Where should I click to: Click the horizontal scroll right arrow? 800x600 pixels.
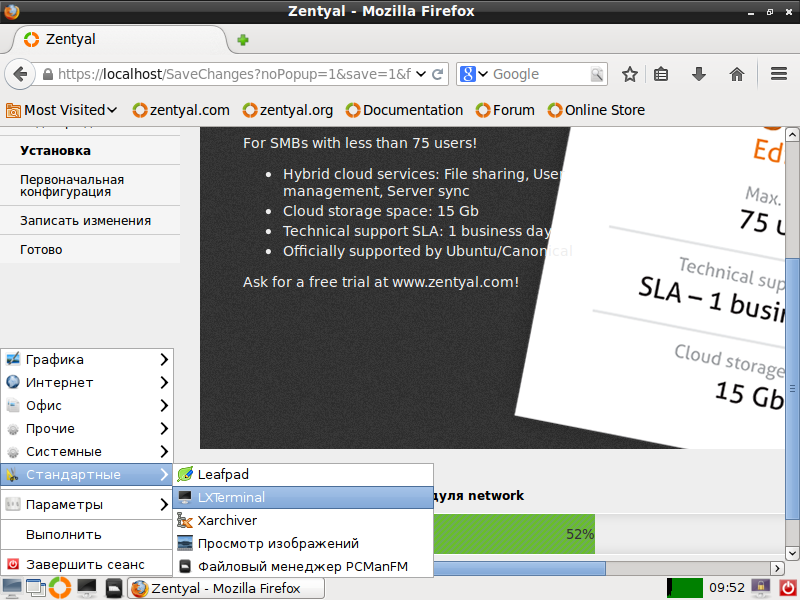pyautogui.click(x=777, y=568)
